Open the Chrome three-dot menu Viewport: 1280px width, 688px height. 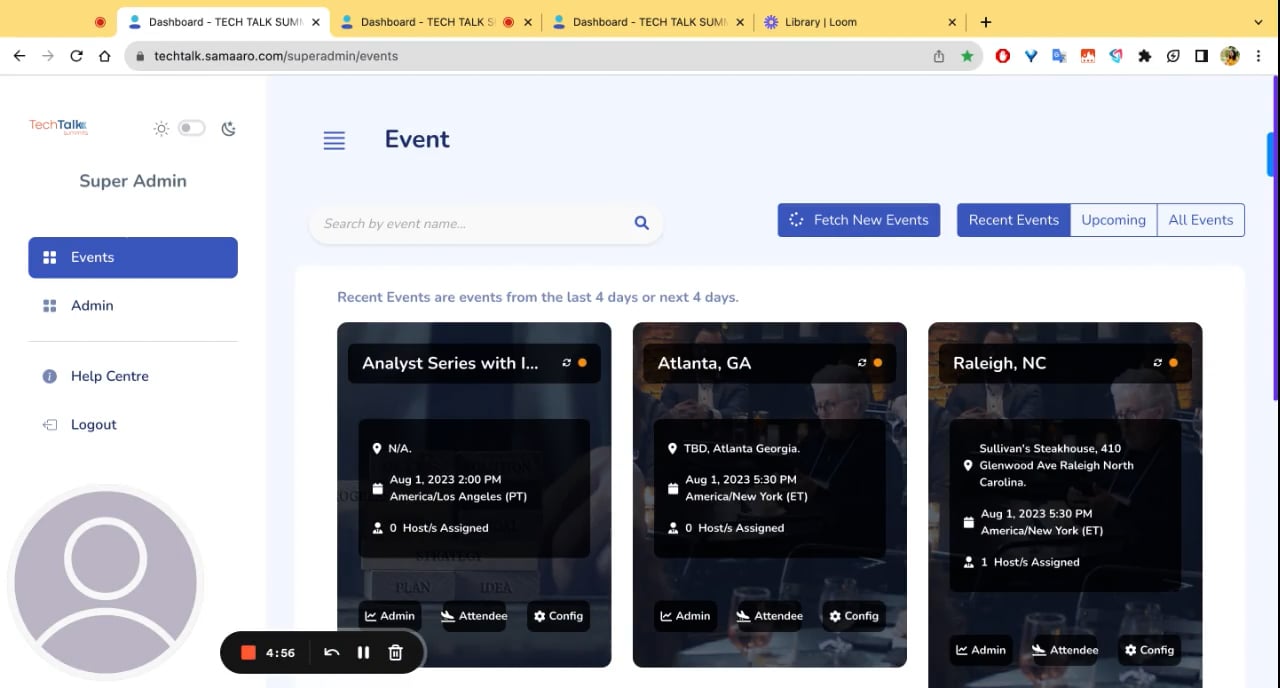tap(1260, 56)
